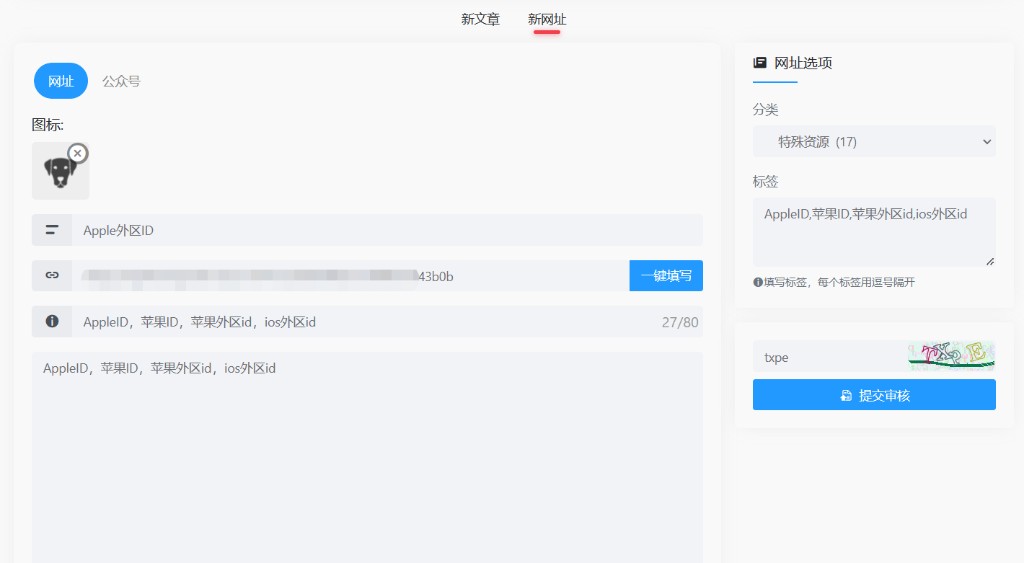Click the link chain icon
1024x563 pixels.
(52, 276)
